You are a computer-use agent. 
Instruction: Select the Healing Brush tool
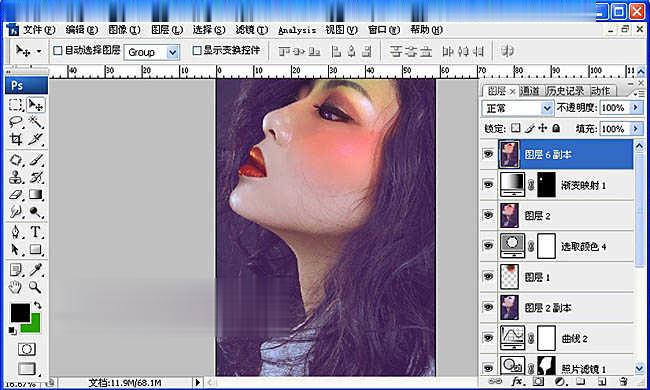click(x=15, y=160)
